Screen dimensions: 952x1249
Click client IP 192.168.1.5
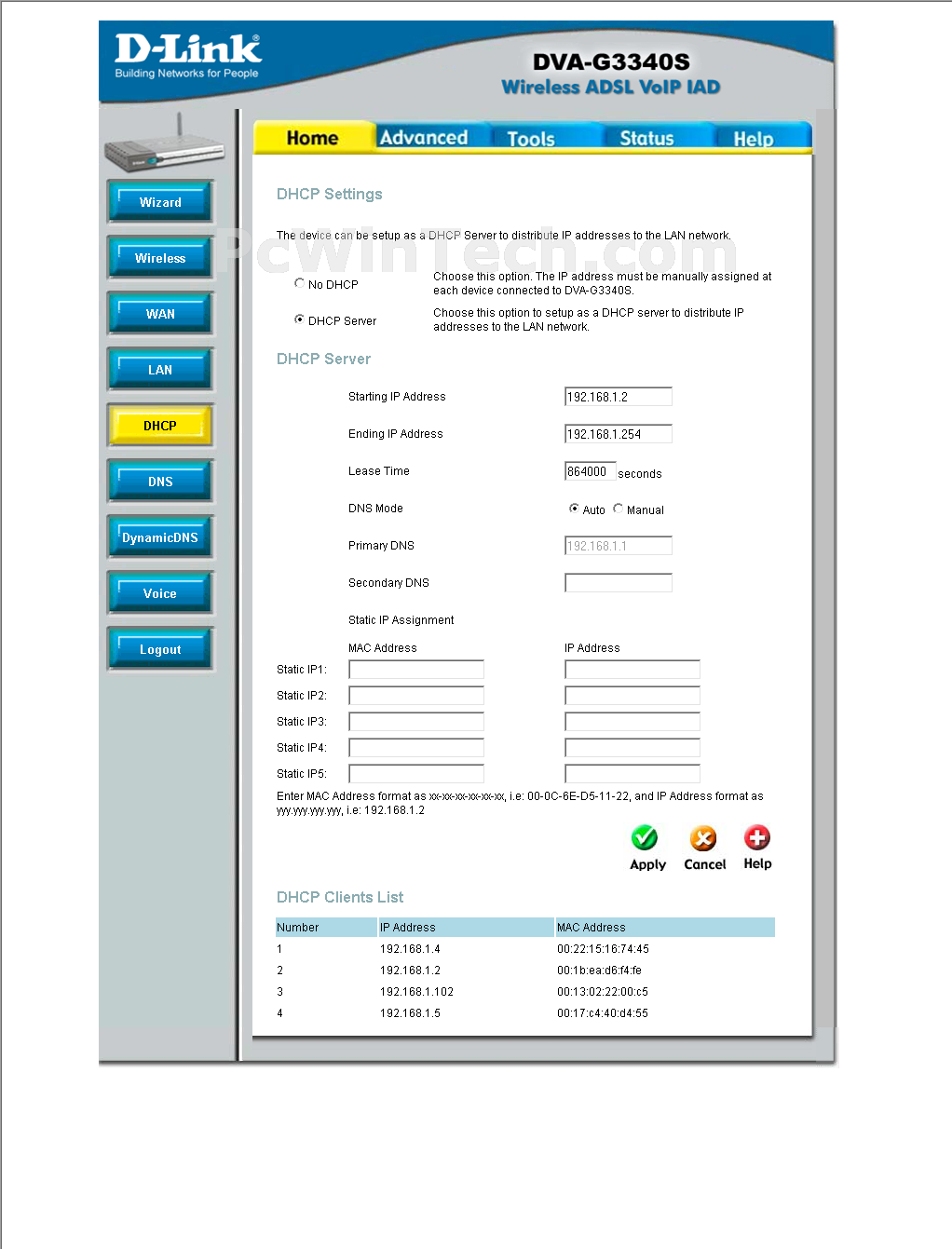click(410, 1013)
